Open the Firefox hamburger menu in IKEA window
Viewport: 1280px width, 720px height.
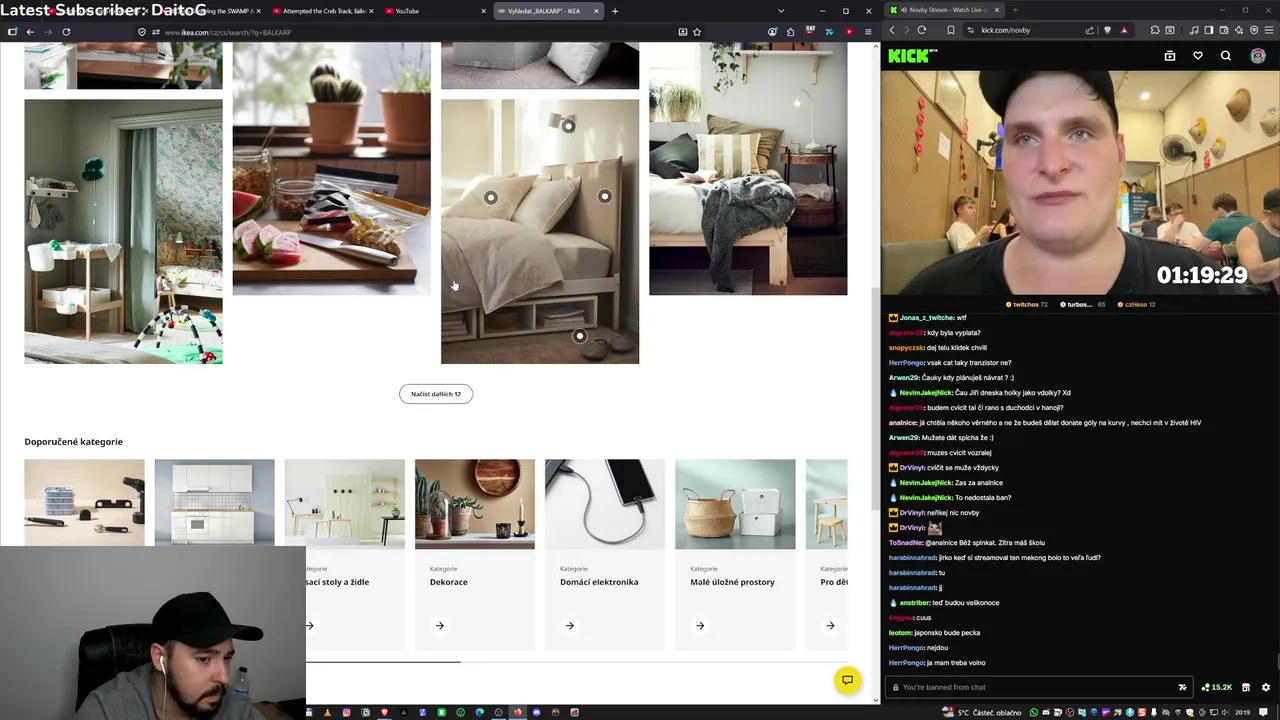[x=868, y=32]
